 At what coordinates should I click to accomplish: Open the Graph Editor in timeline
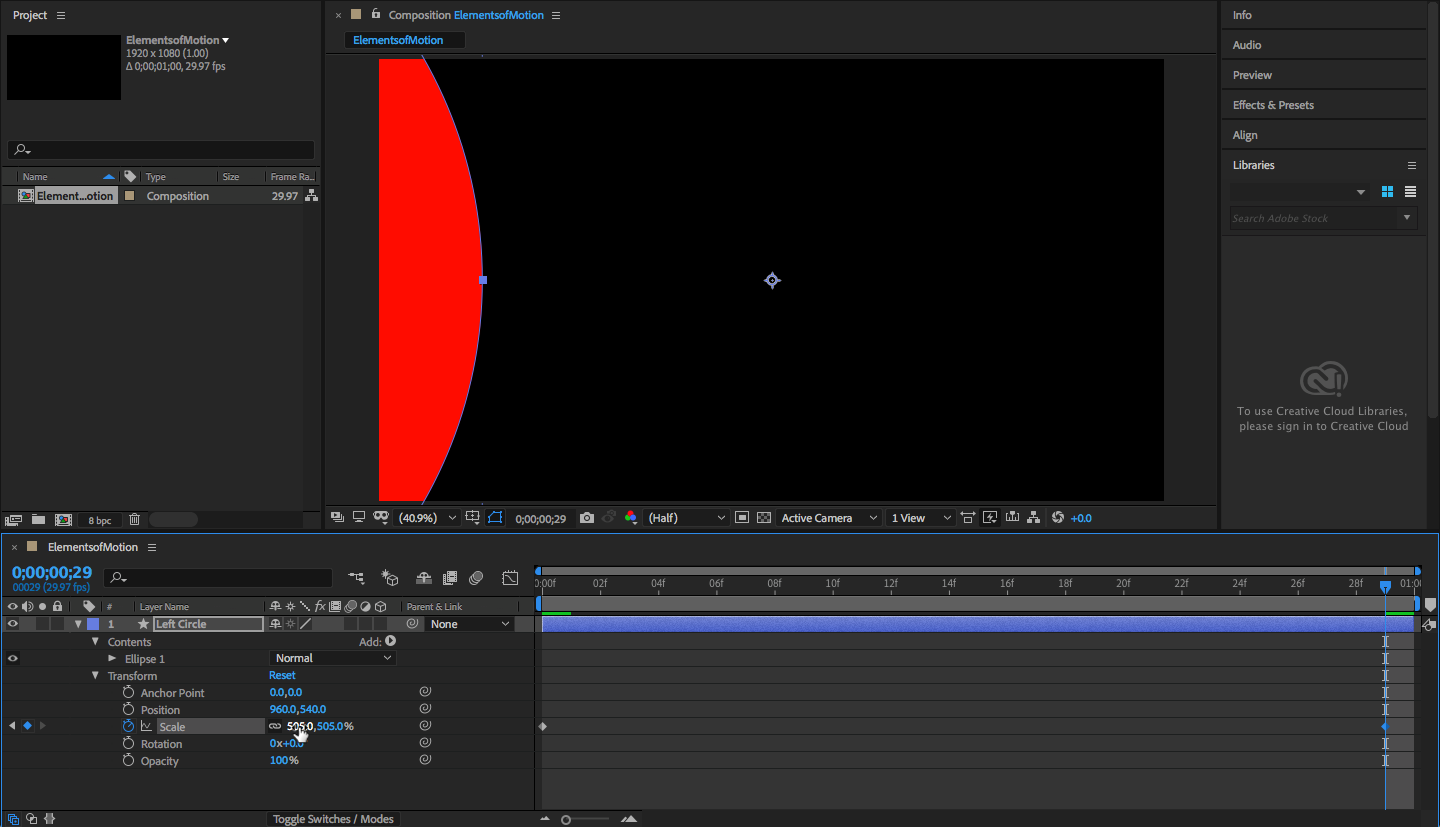[x=510, y=578]
